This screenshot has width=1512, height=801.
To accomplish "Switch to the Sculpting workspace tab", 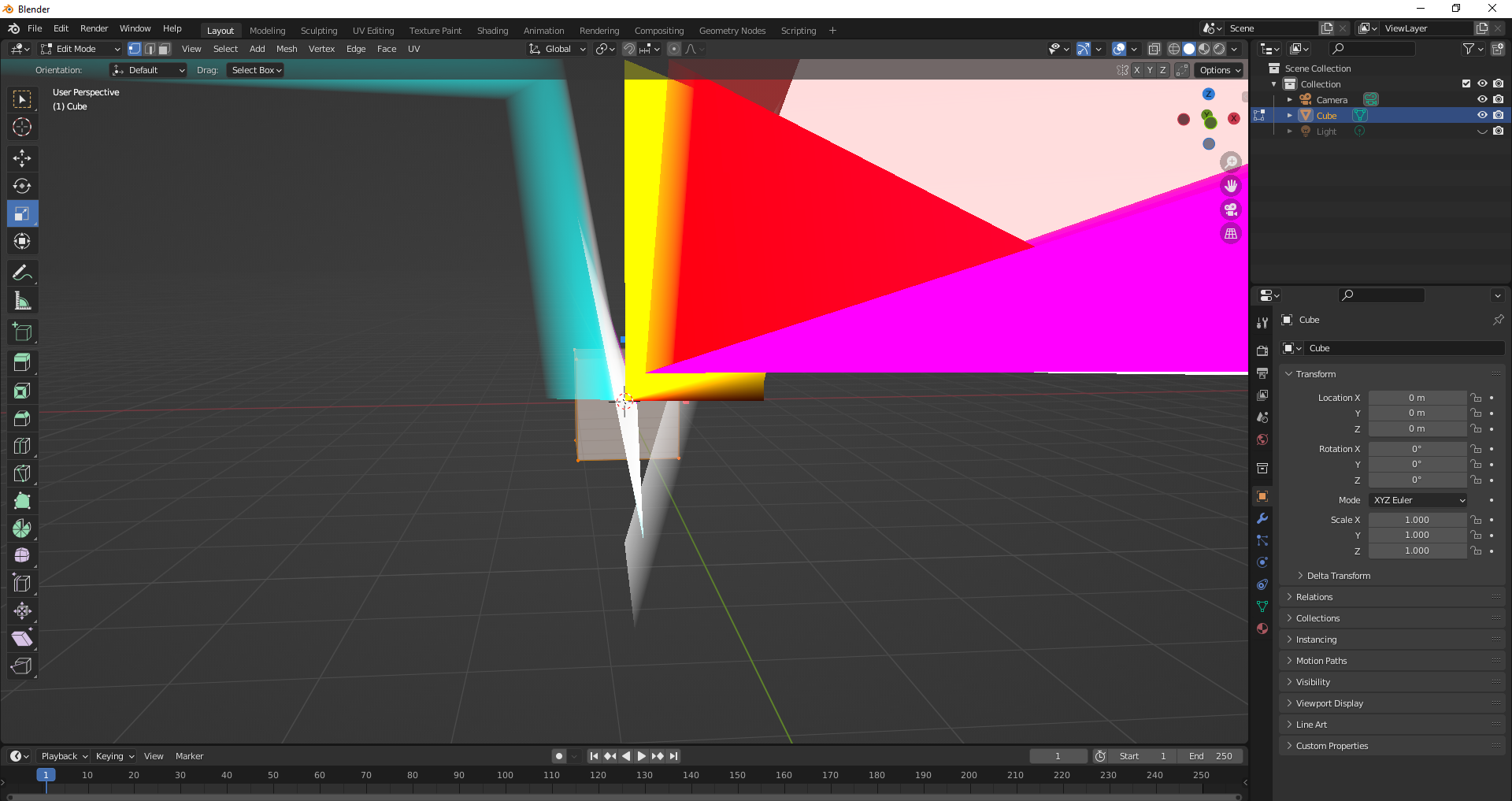I will (319, 31).
